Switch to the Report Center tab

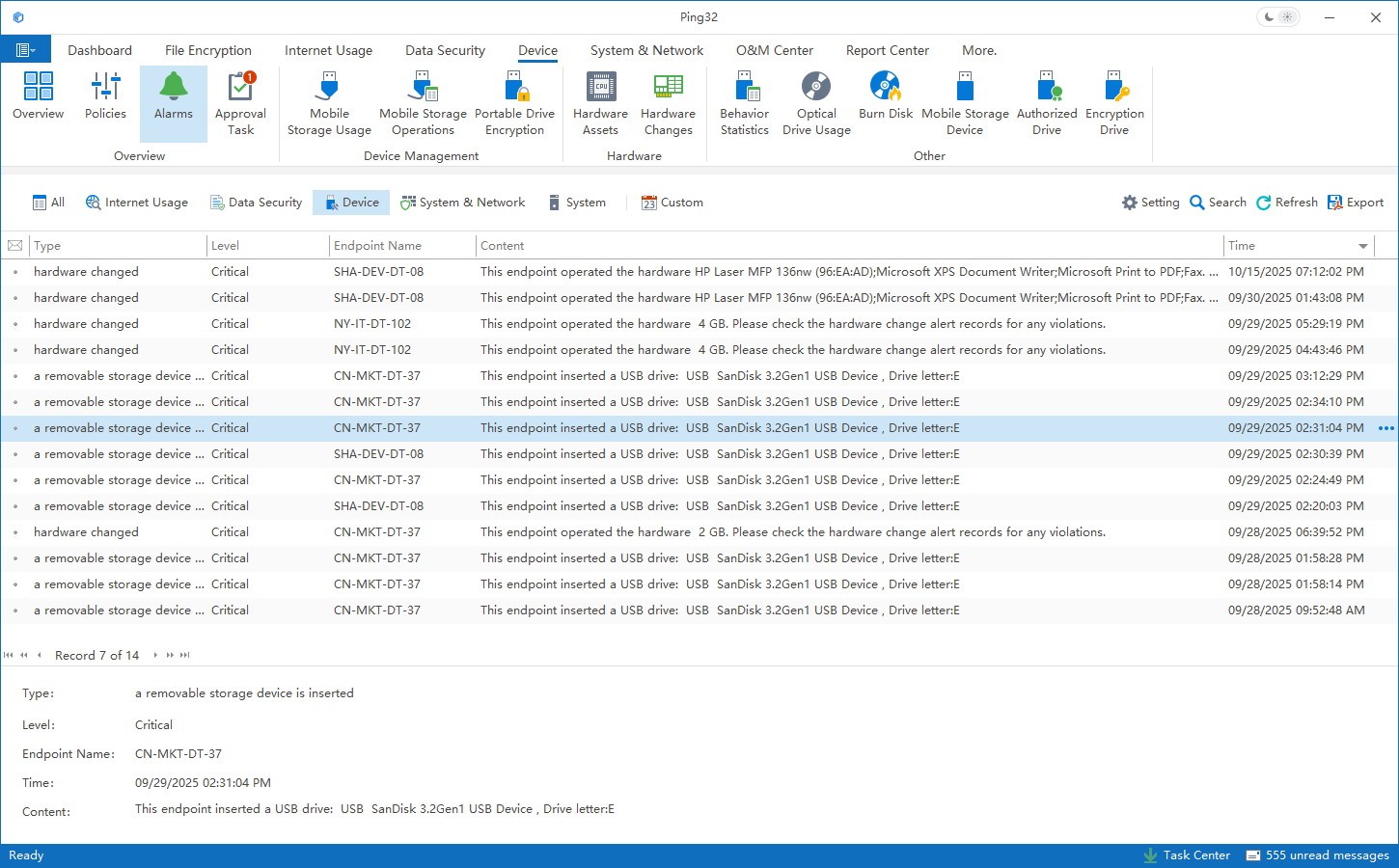click(887, 50)
